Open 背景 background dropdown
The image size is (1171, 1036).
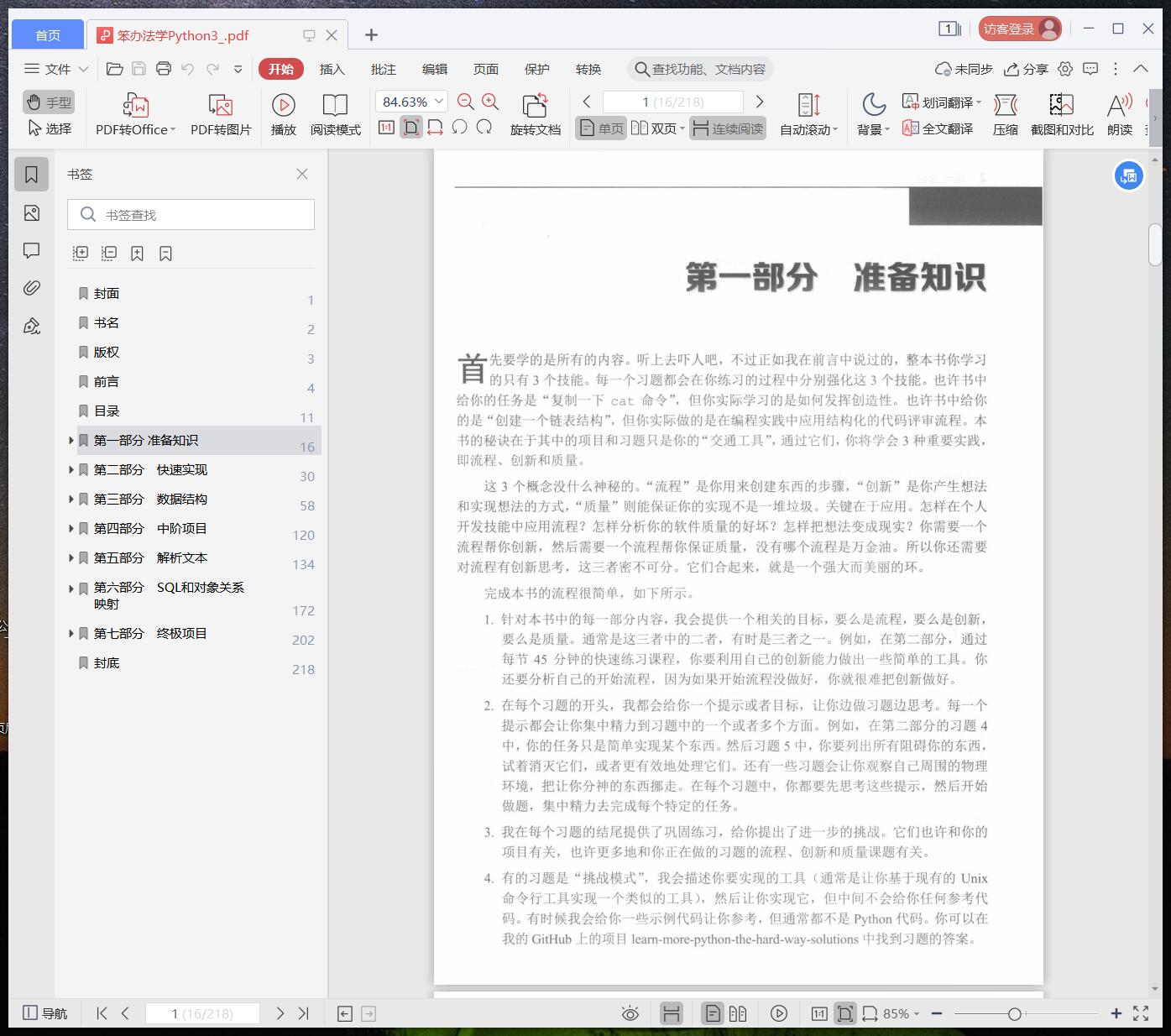coord(874,115)
